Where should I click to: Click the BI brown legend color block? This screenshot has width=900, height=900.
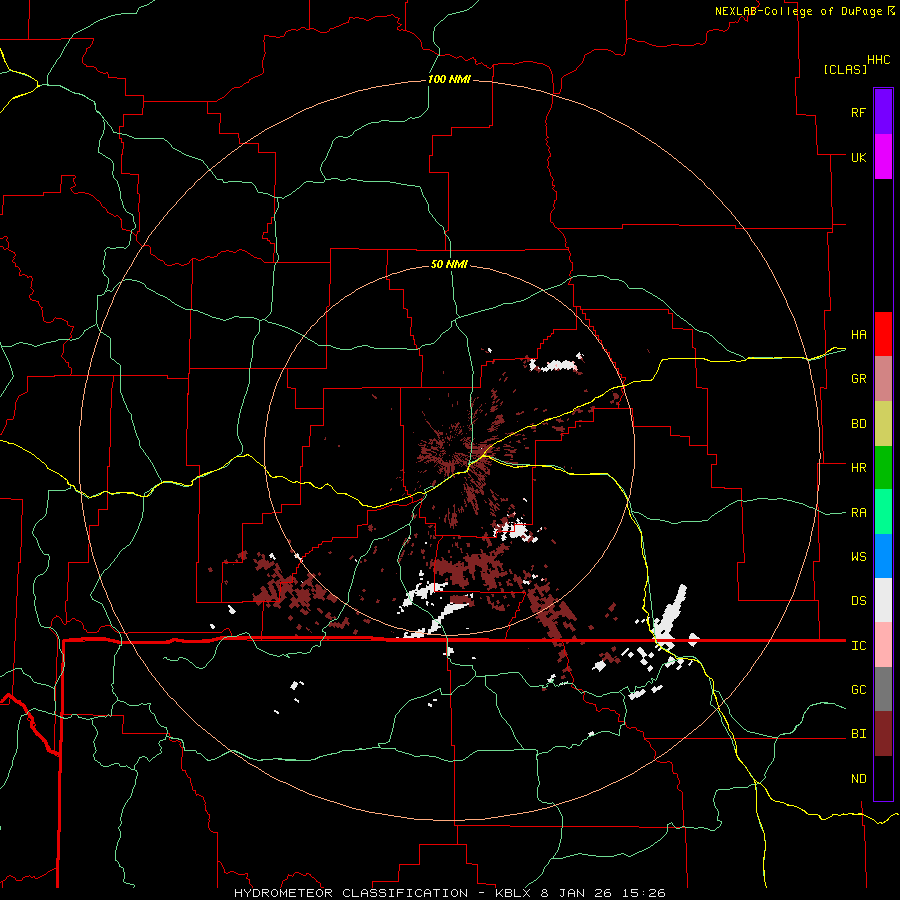(883, 734)
